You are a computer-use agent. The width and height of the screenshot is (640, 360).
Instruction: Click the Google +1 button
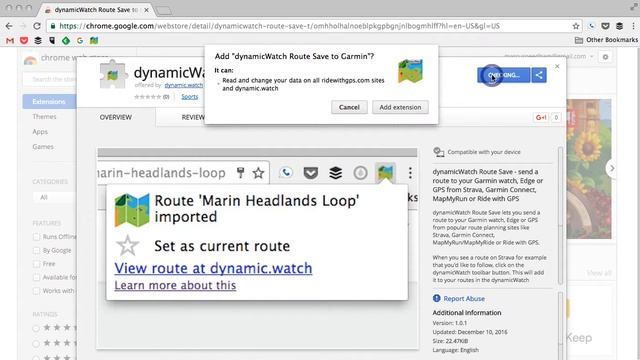pos(541,118)
